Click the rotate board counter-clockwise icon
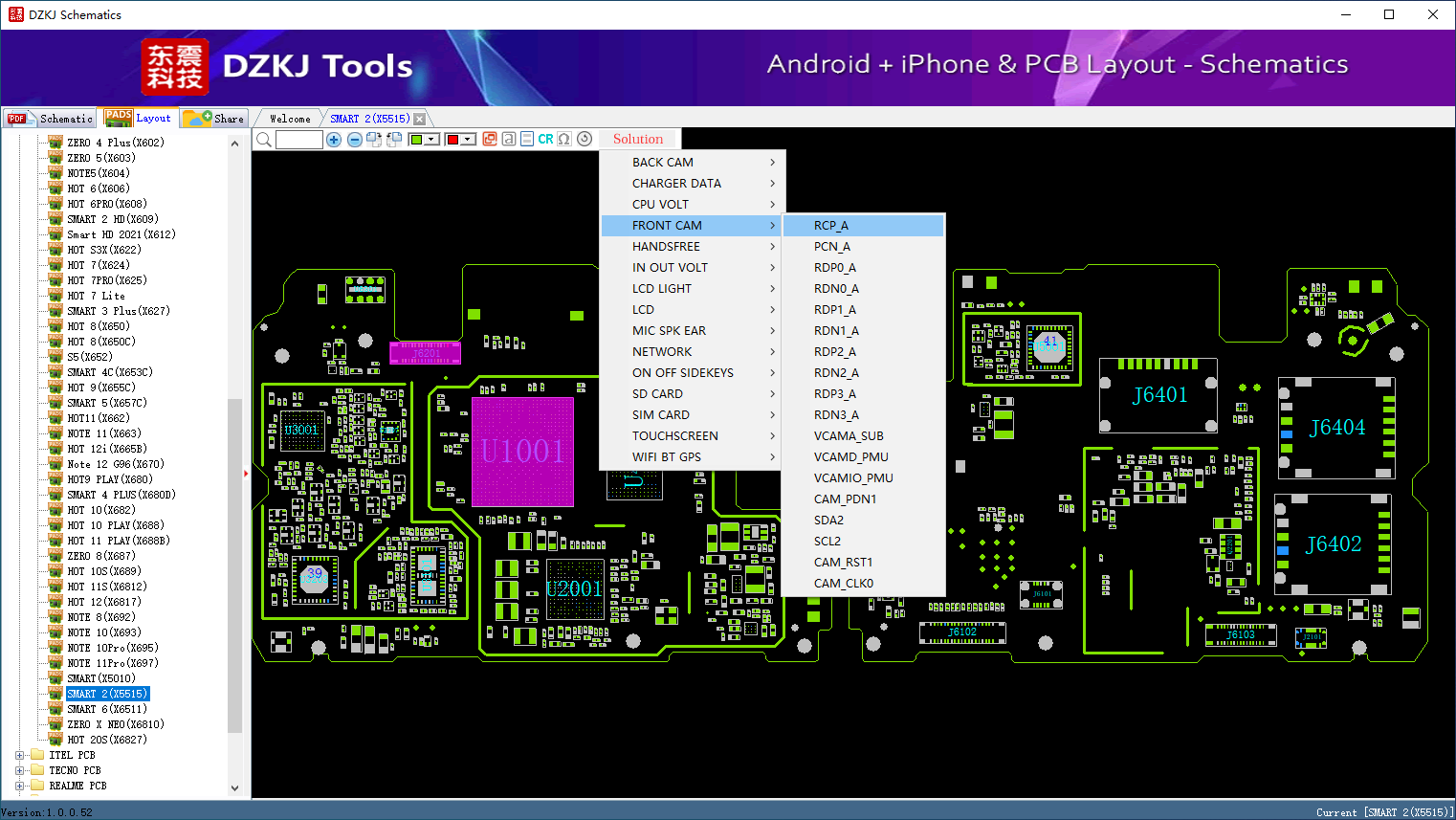This screenshot has height=820, width=1456. tap(393, 140)
